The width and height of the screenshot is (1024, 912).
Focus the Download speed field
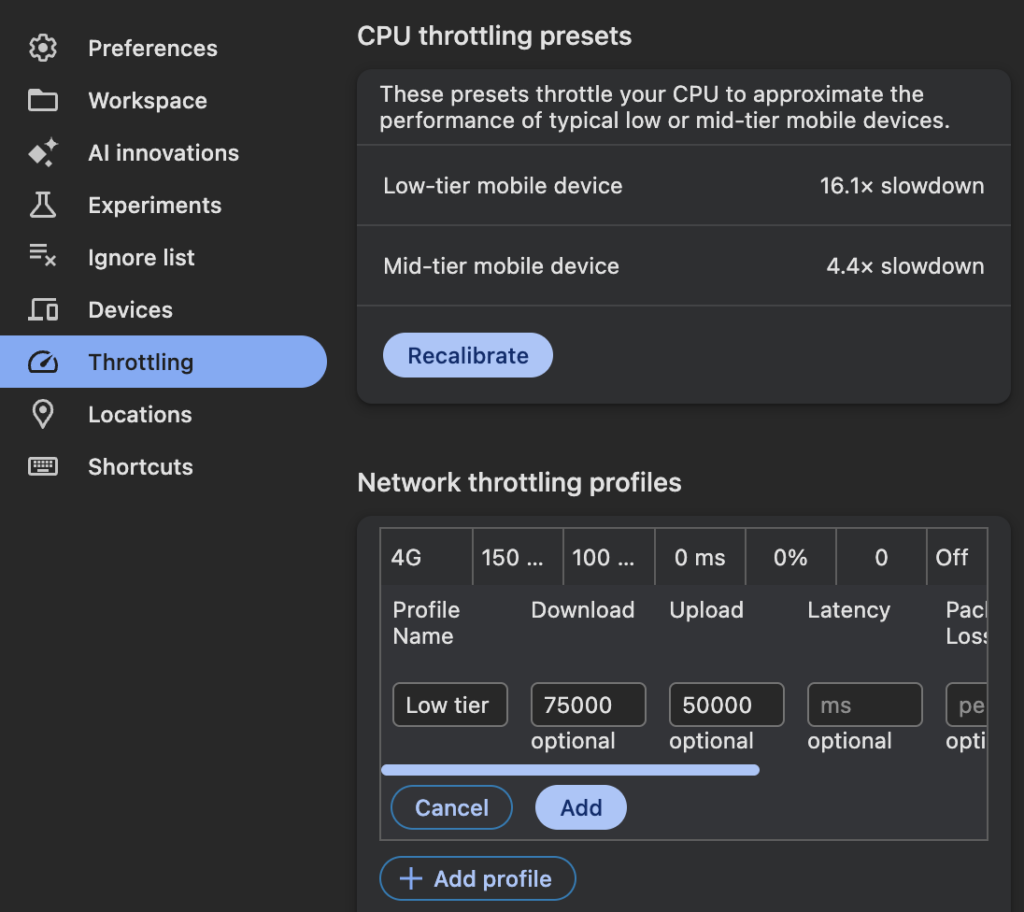coord(587,705)
